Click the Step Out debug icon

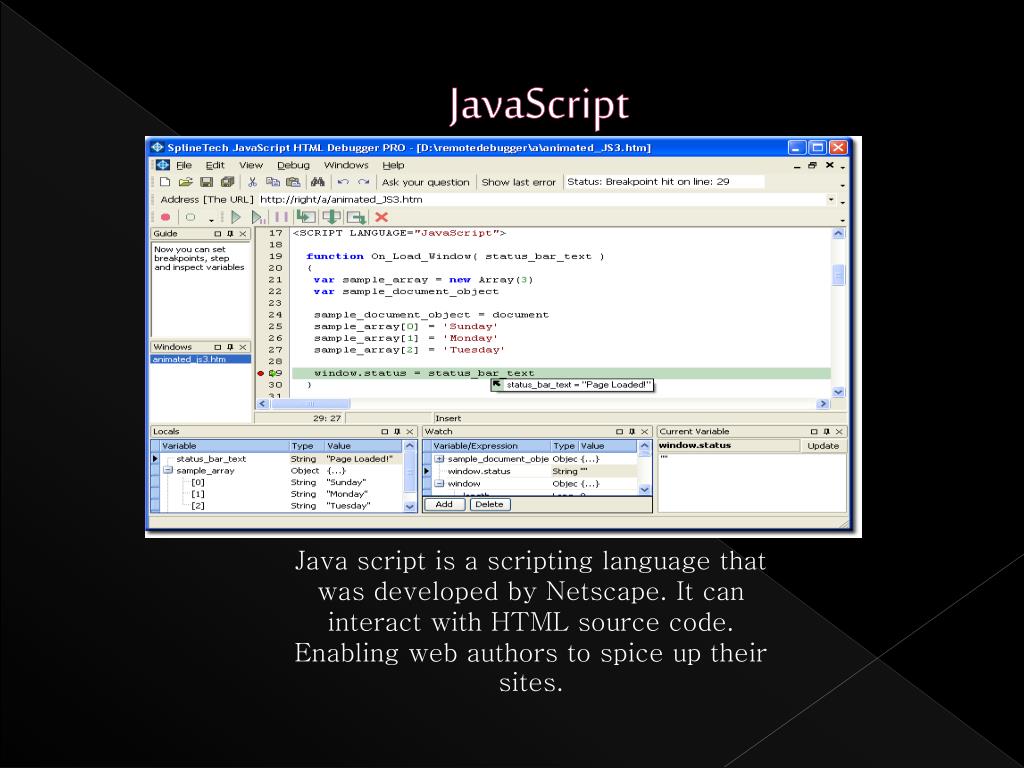(357, 217)
